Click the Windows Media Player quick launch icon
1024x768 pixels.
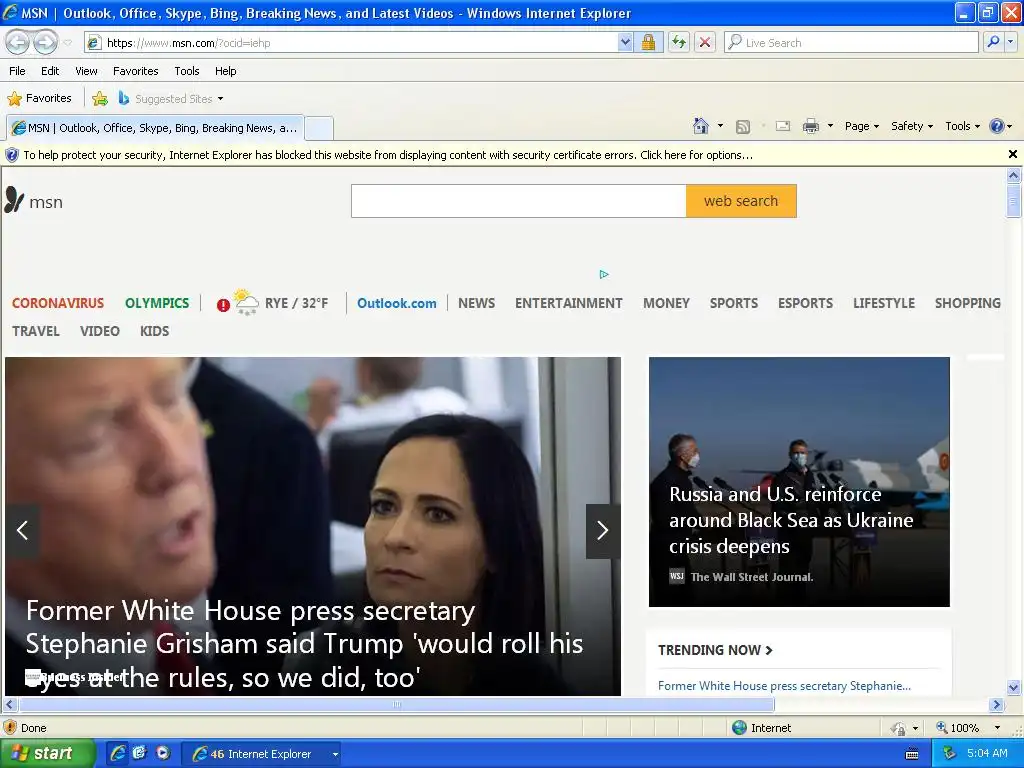tap(163, 753)
